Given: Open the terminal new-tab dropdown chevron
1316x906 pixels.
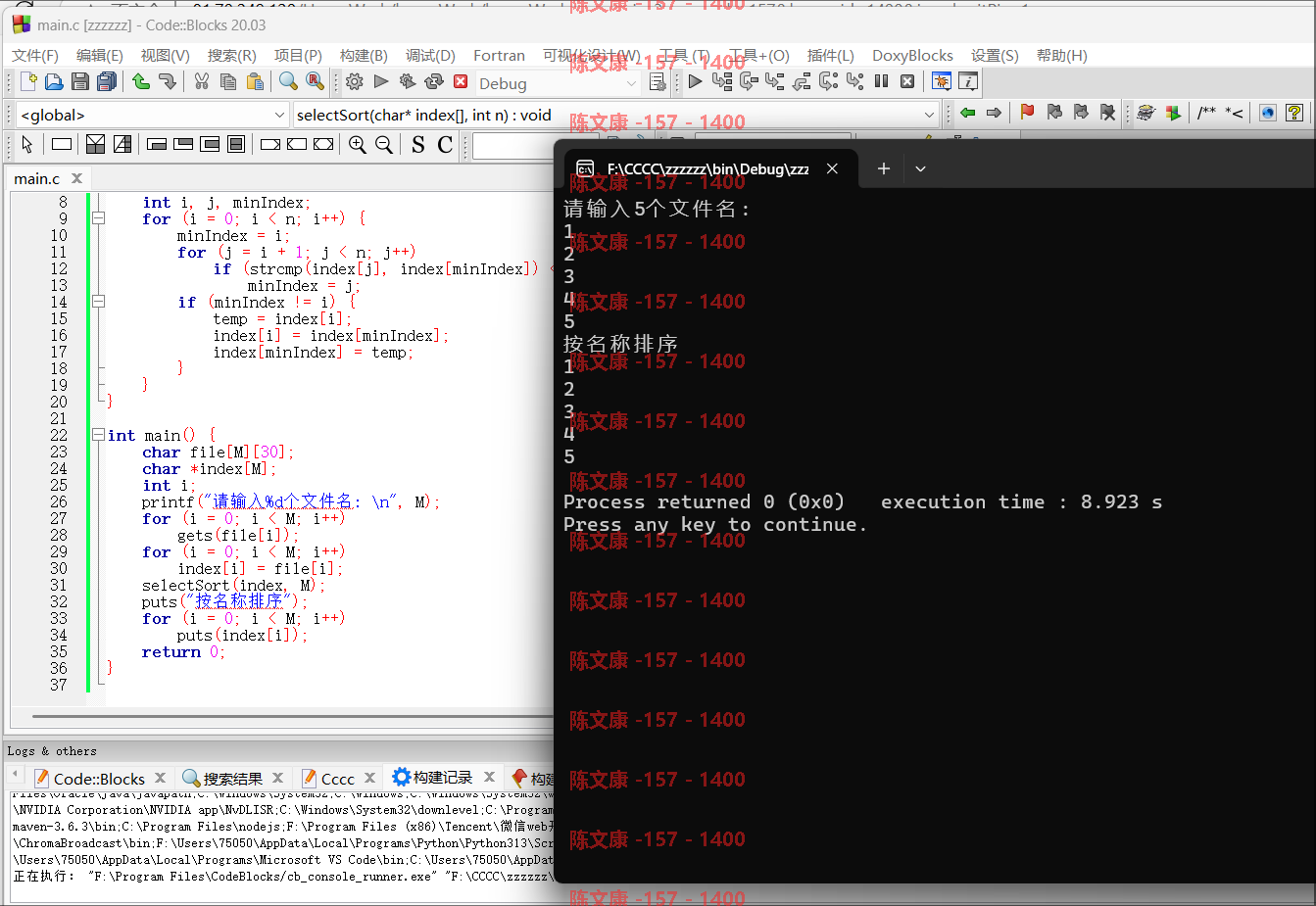Looking at the screenshot, I should click(920, 168).
